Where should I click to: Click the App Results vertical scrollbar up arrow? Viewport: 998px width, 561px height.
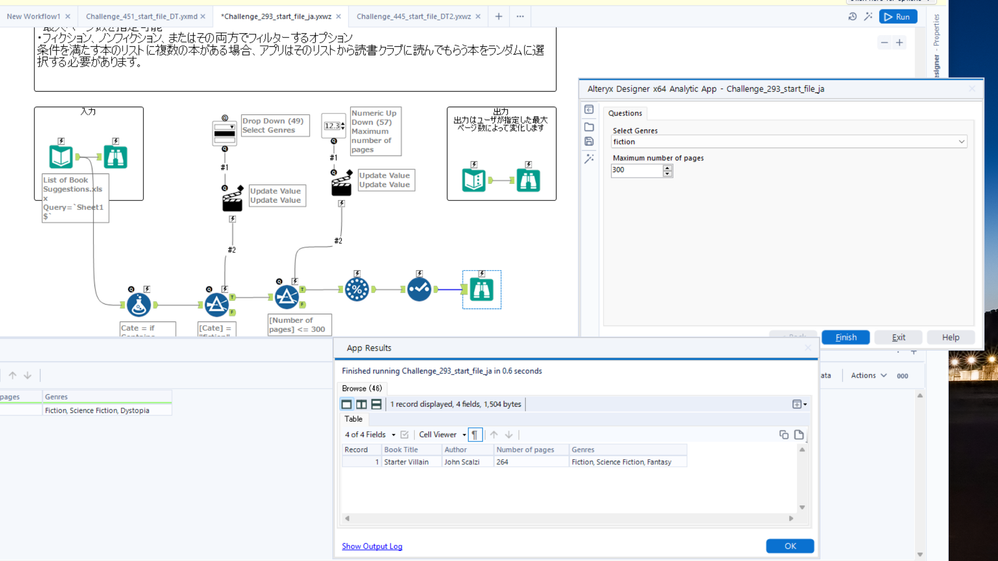tap(802, 450)
